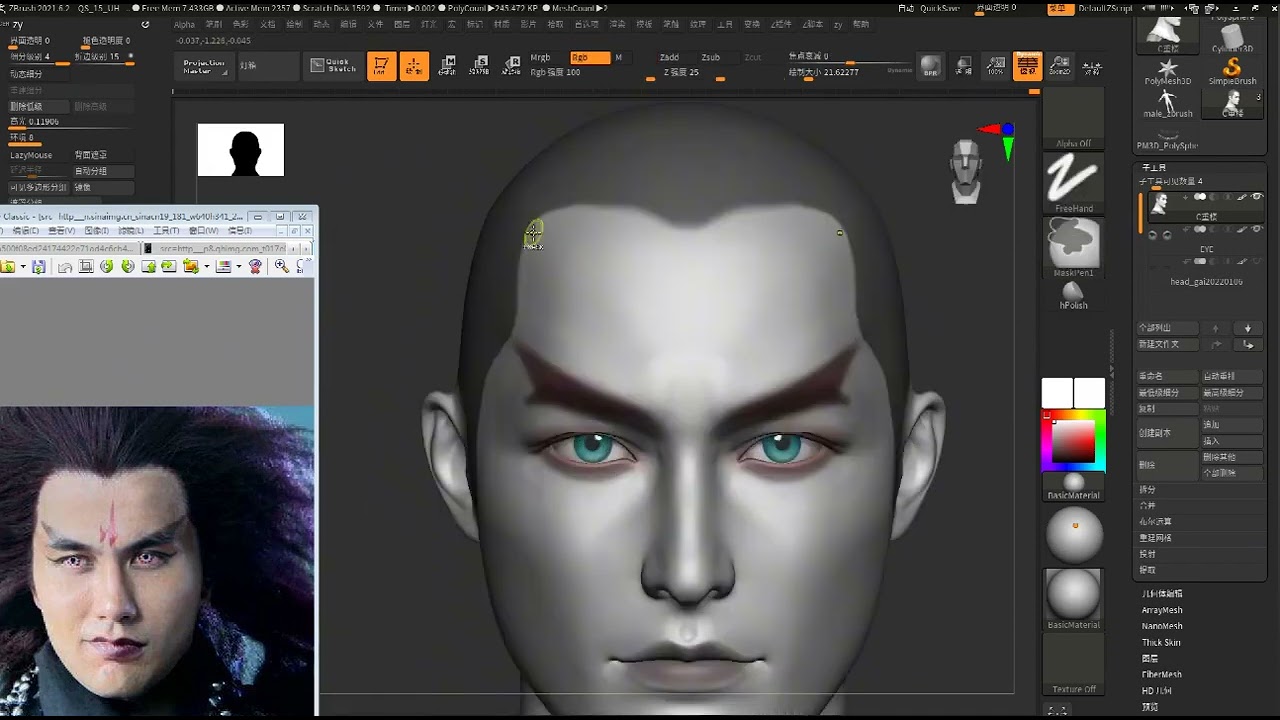
Task: Choose the PolyMesh3D star tool
Action: [x=1167, y=70]
